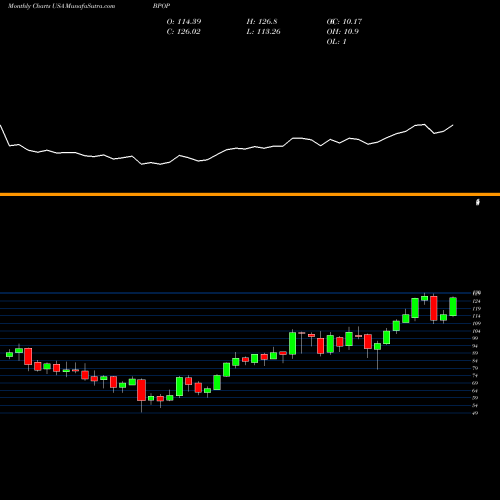Click the 124 price axis label
The height and width of the screenshot is (500, 500).
click(x=477, y=301)
